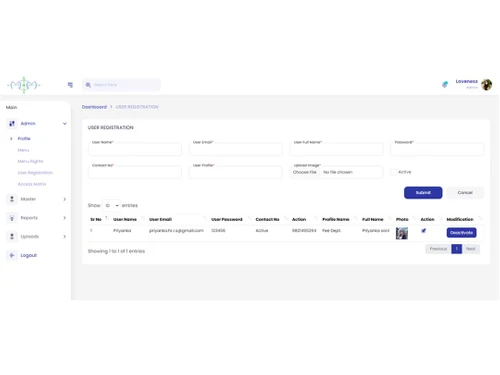Focus the User Email input field

(x=236, y=149)
